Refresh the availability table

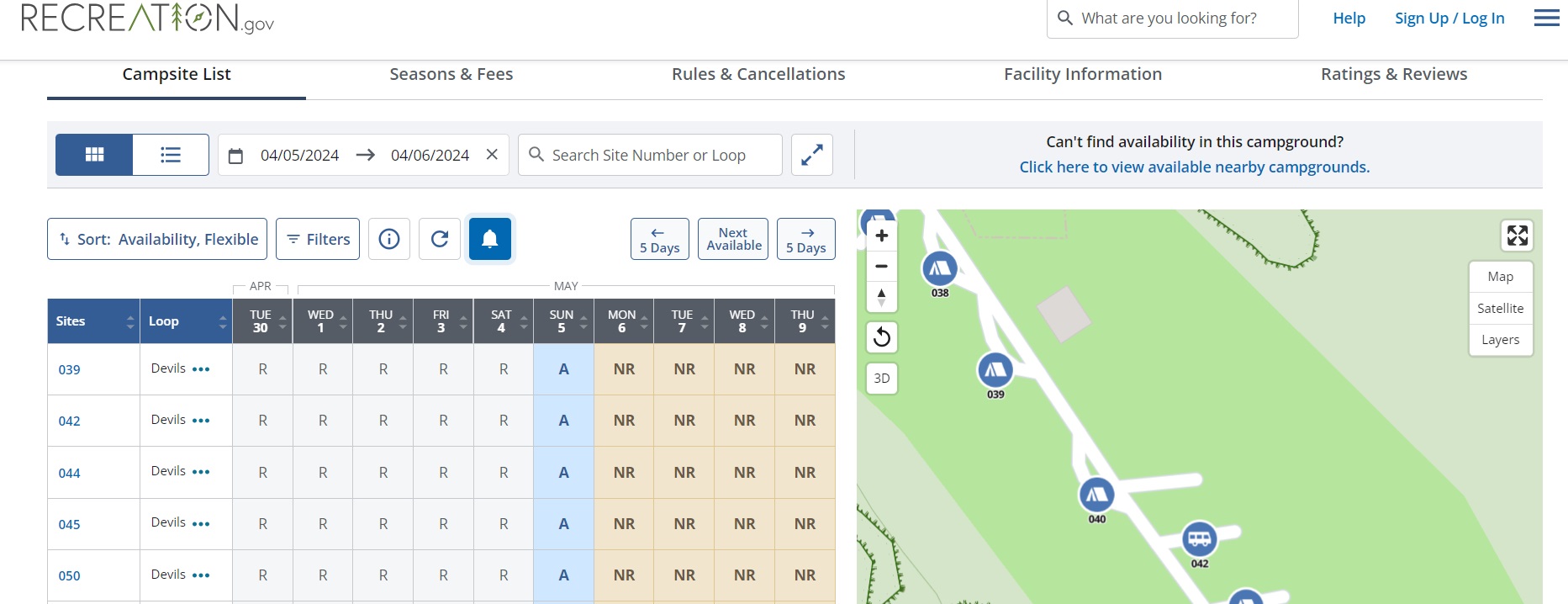[440, 239]
